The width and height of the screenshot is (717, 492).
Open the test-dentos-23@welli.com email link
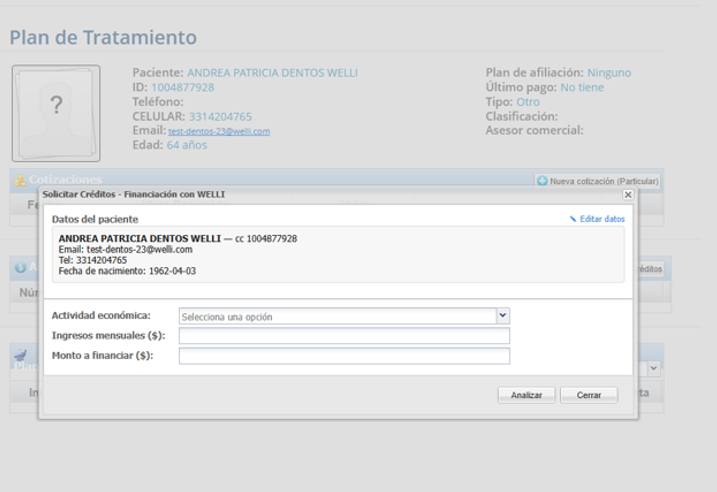tap(219, 132)
